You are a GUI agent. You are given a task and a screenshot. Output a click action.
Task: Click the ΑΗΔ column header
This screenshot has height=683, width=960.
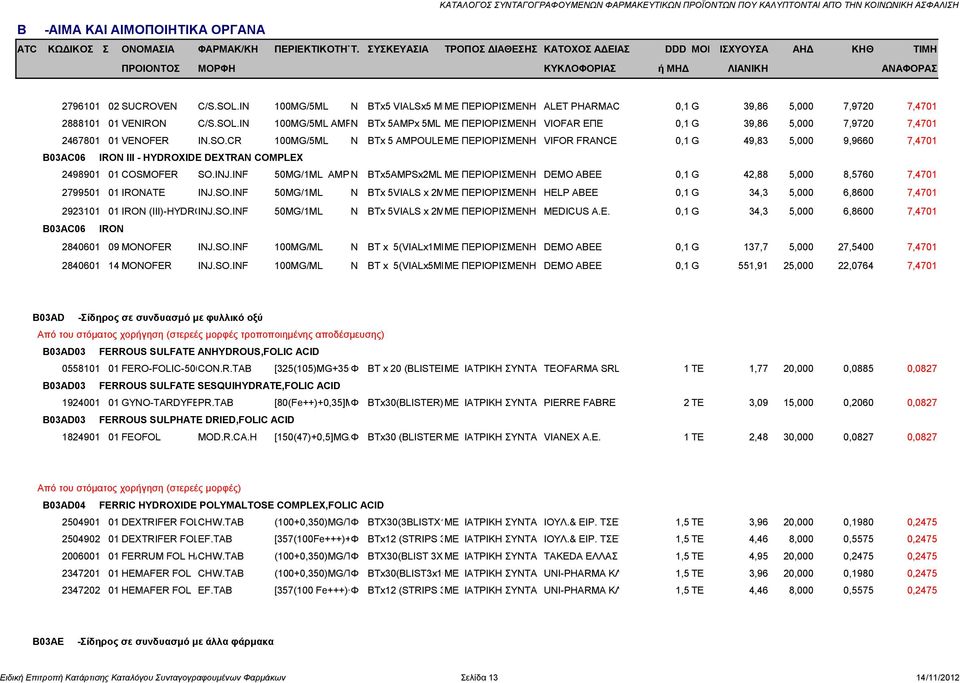(x=803, y=49)
